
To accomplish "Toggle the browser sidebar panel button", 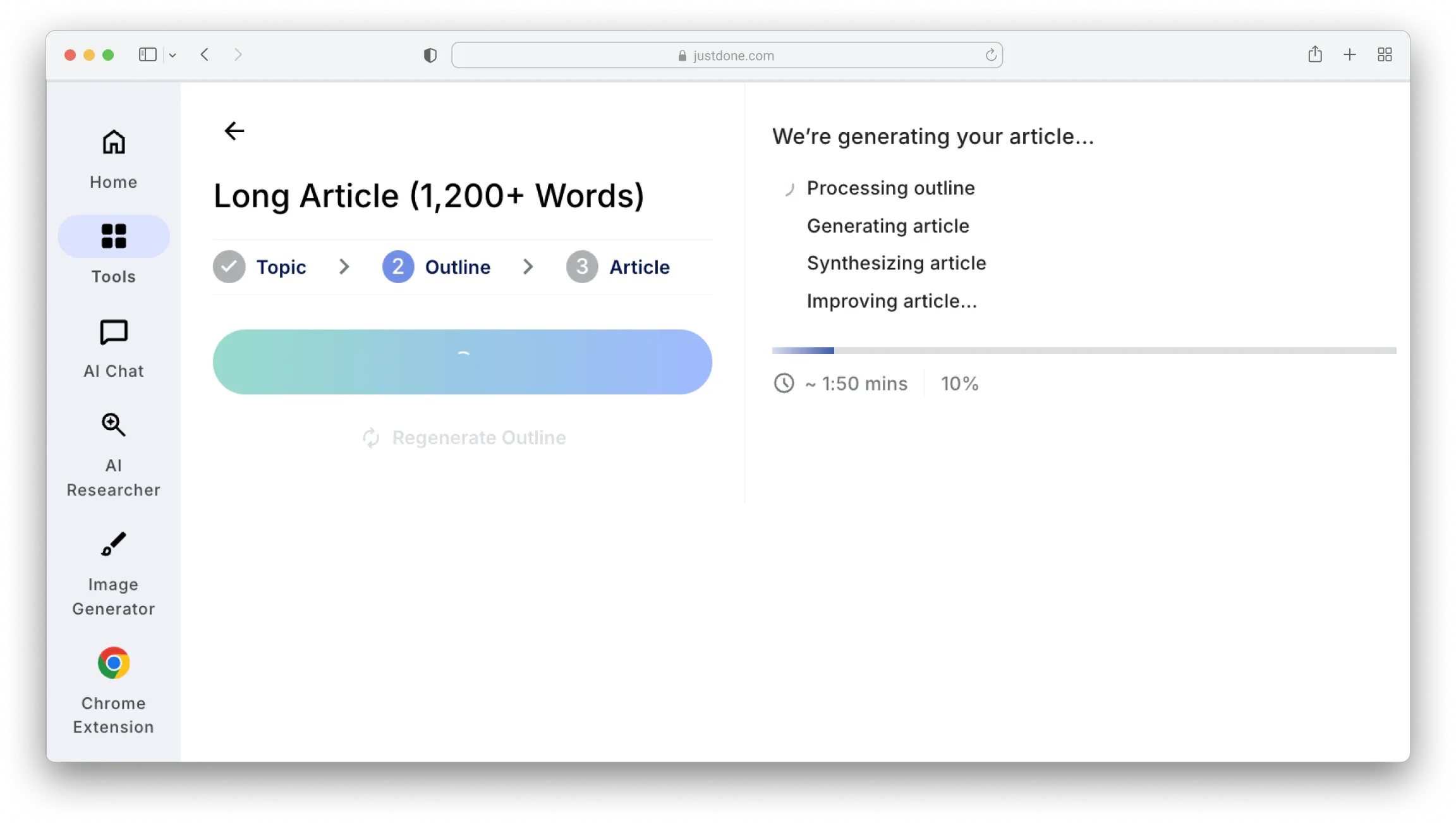I will [x=147, y=55].
